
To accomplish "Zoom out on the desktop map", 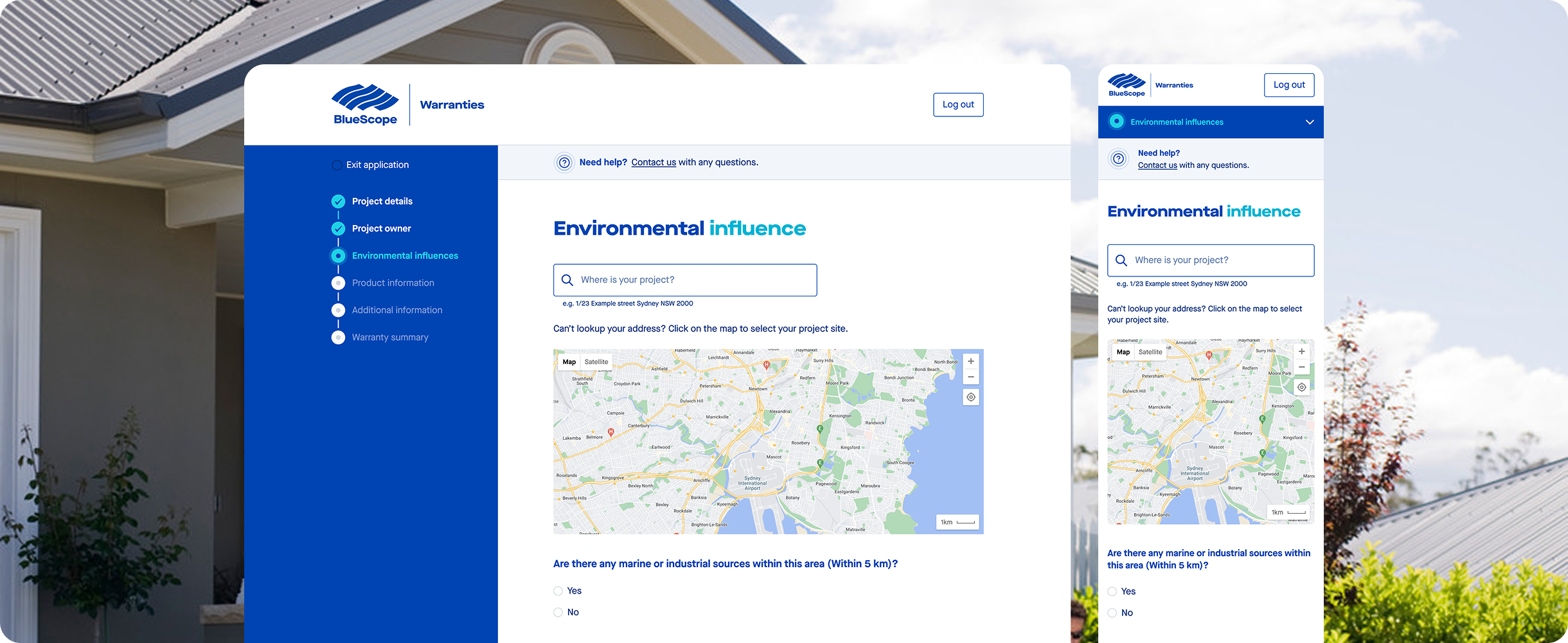I will (x=970, y=377).
